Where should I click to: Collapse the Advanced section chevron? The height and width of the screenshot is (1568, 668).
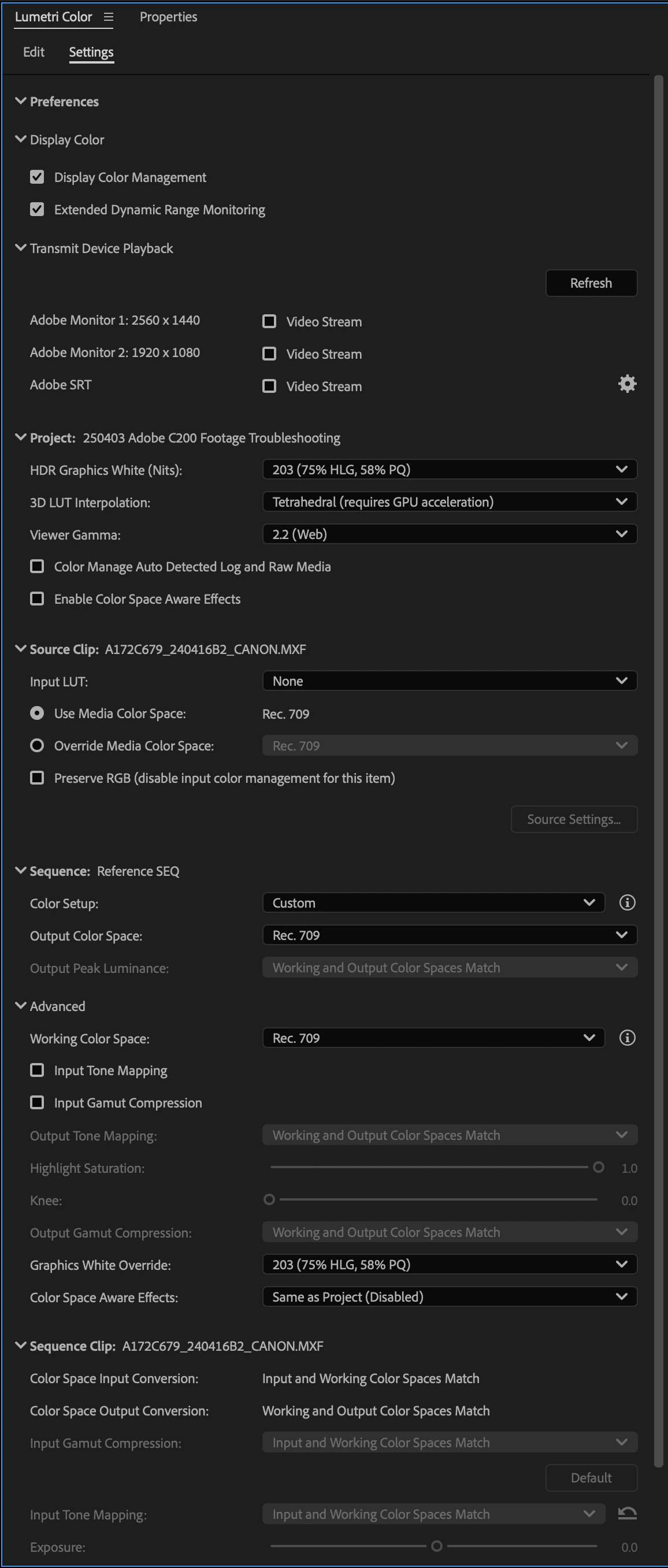click(21, 1005)
